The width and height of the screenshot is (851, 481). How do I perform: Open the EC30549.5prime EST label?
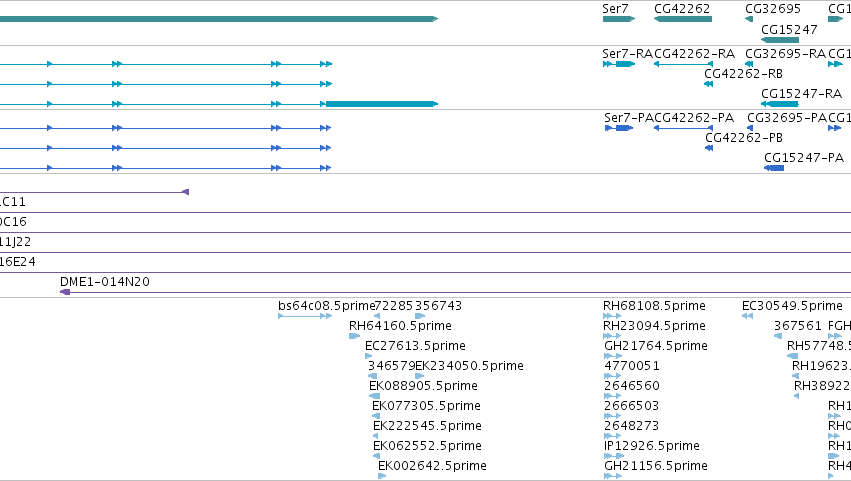pyautogui.click(x=792, y=306)
